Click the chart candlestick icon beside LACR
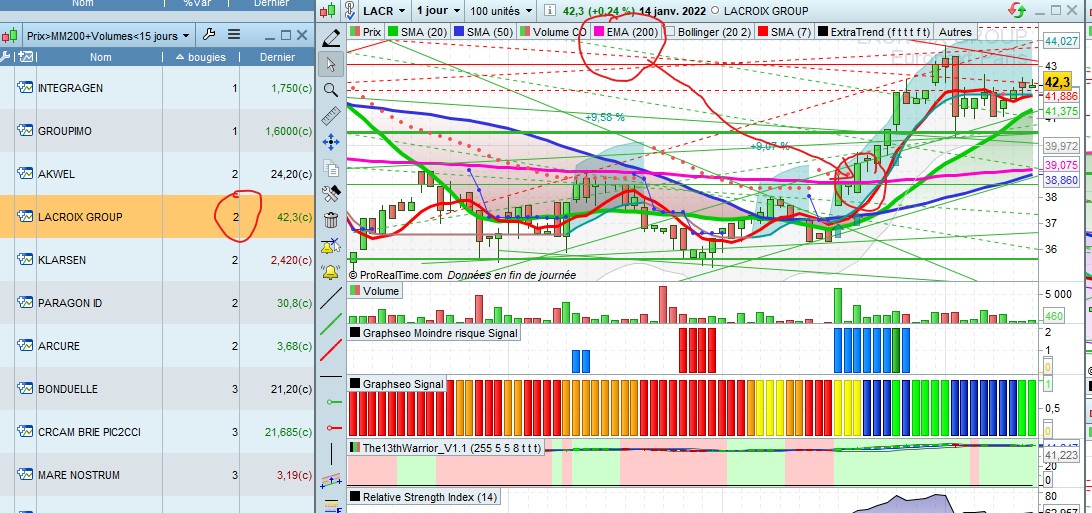The height and width of the screenshot is (513, 1092). (x=328, y=11)
